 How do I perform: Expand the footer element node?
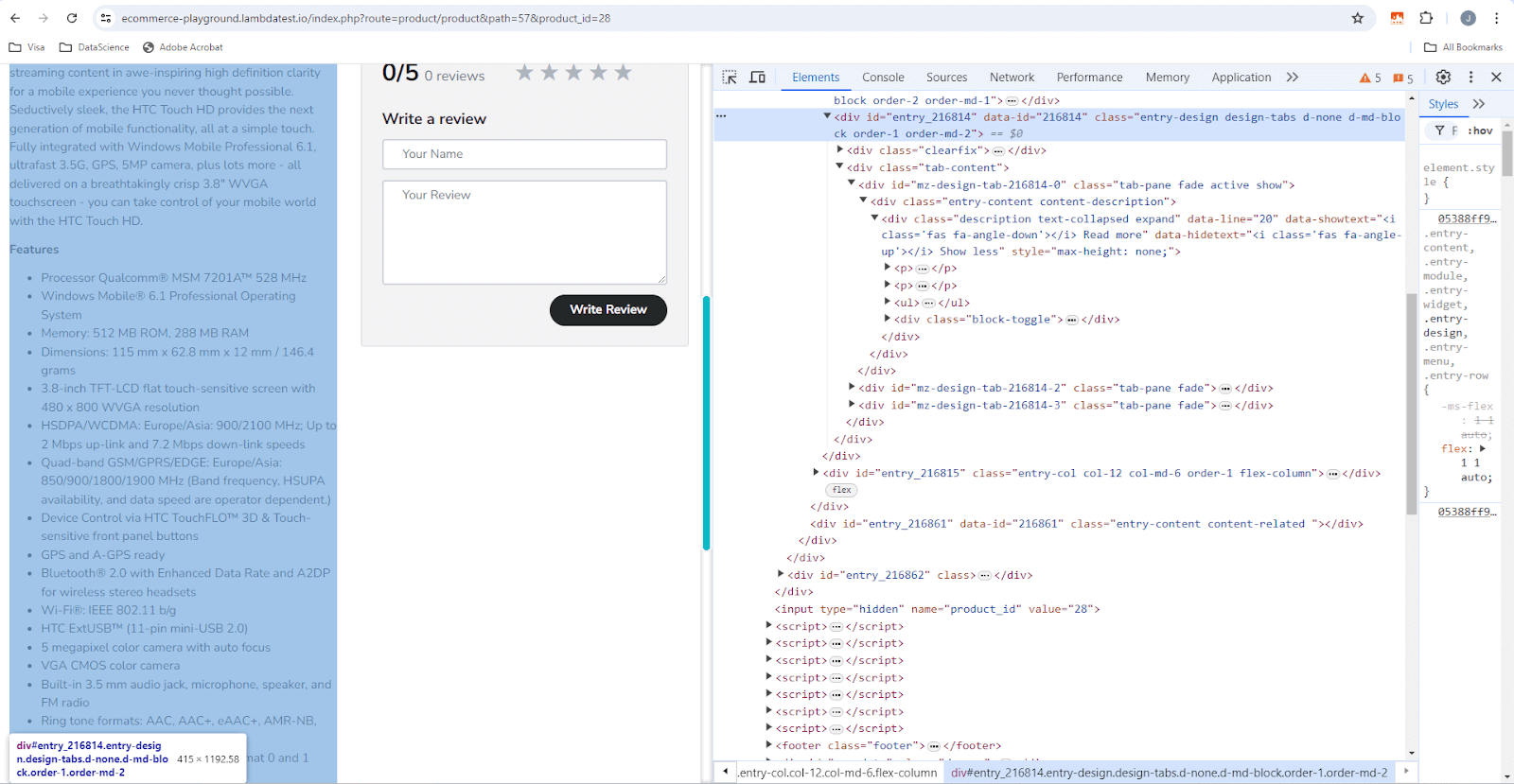pyautogui.click(x=768, y=745)
